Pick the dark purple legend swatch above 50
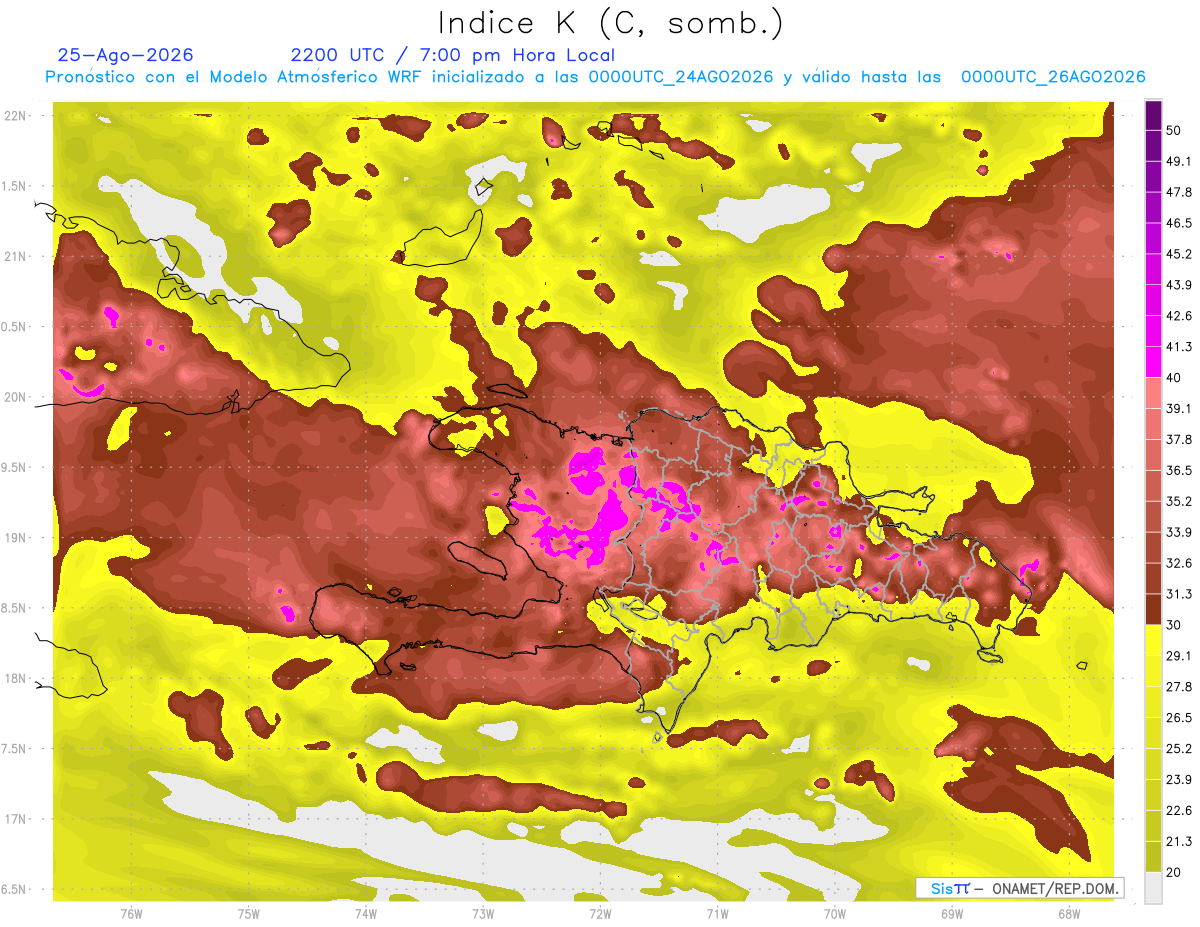Image resolution: width=1200 pixels, height=927 pixels. (x=1153, y=116)
